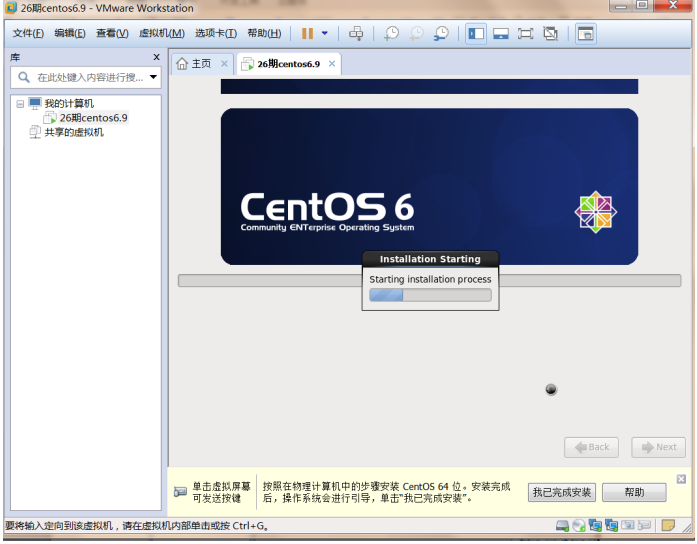Enter full screen mode
Viewport: 697px width, 544px height.
point(525,34)
